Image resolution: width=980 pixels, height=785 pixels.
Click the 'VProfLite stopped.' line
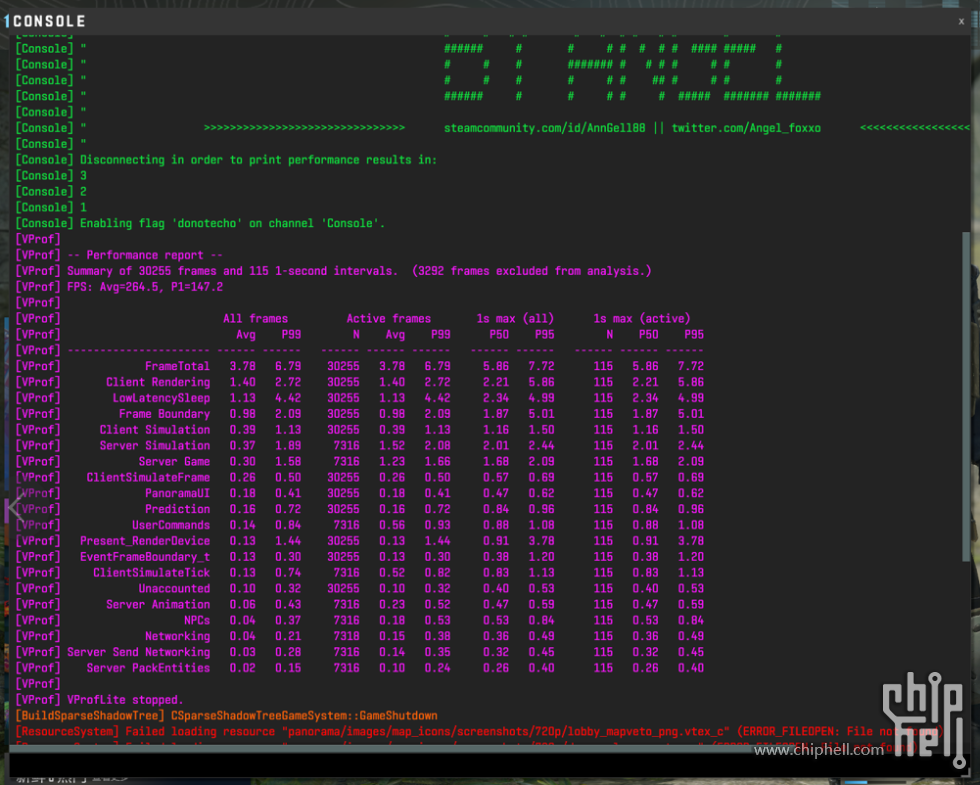coord(125,700)
